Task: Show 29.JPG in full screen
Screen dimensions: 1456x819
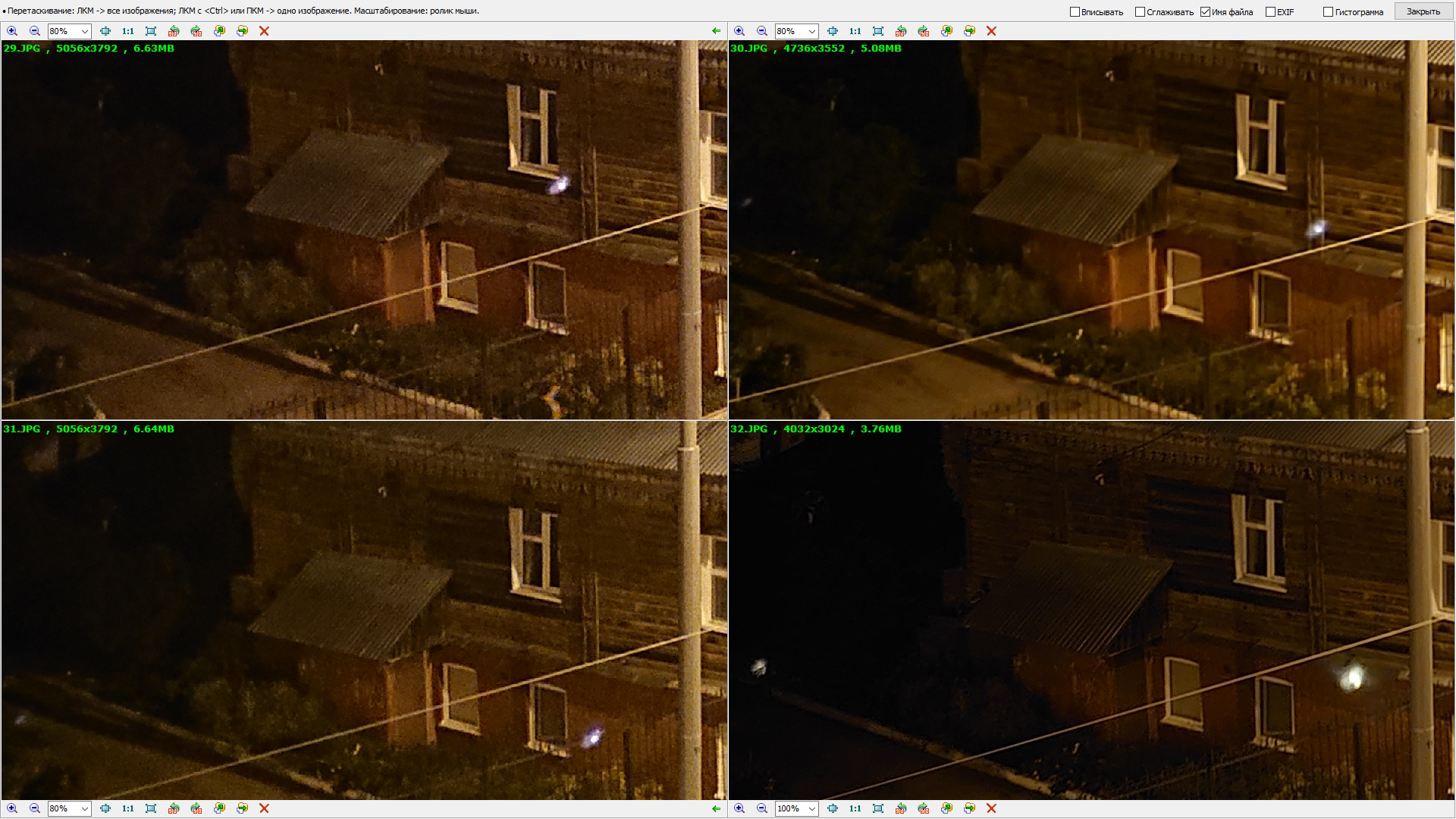Action: 151,31
